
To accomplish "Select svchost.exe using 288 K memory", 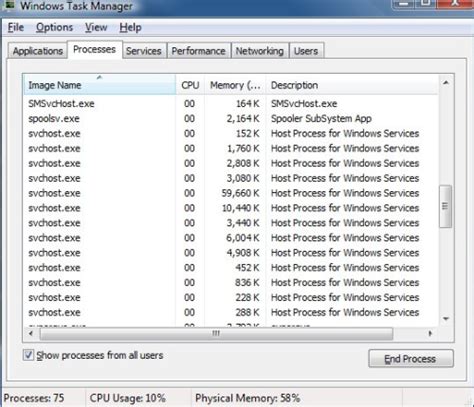I will click(231, 312).
